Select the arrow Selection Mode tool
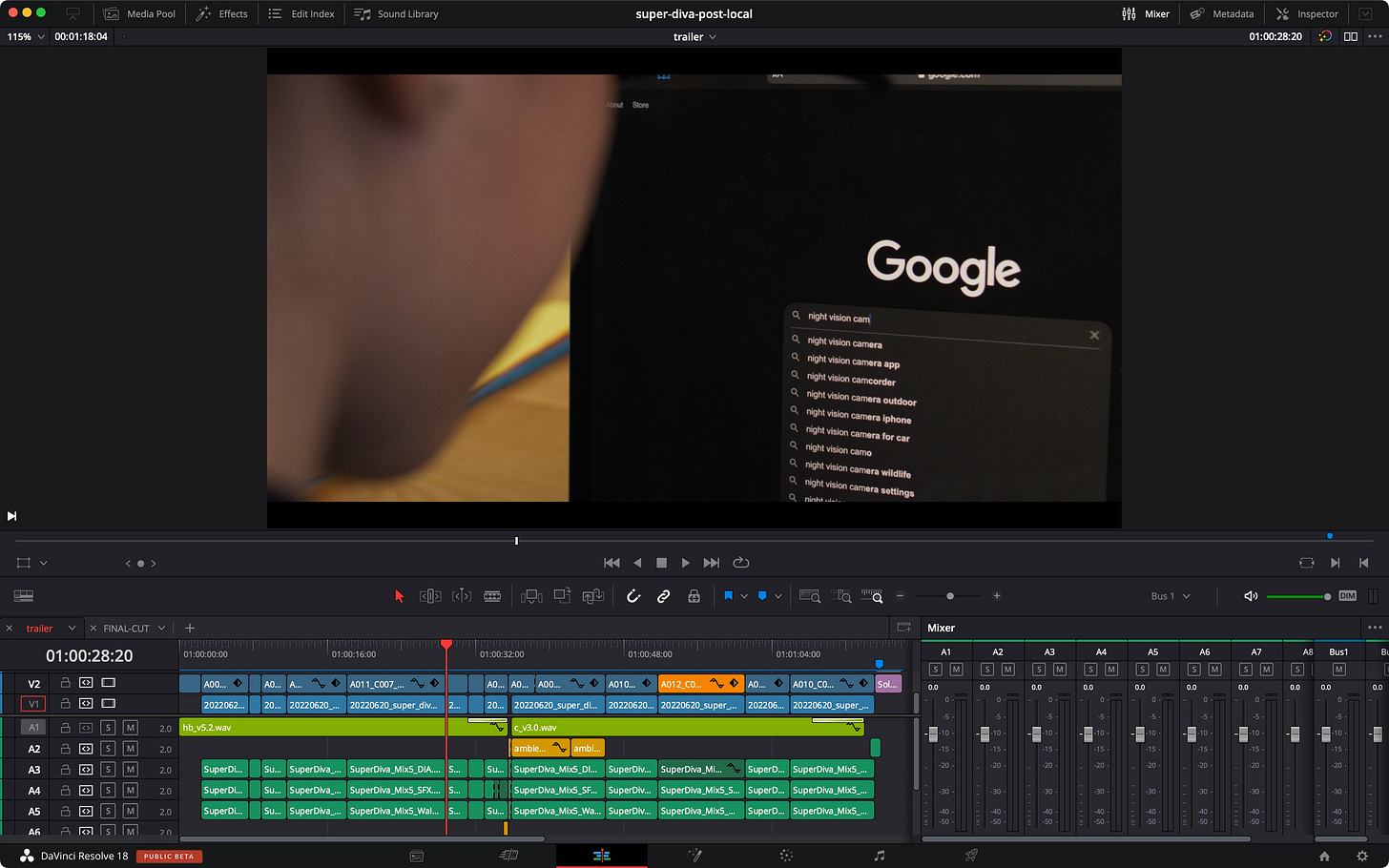1389x868 pixels. tap(399, 596)
